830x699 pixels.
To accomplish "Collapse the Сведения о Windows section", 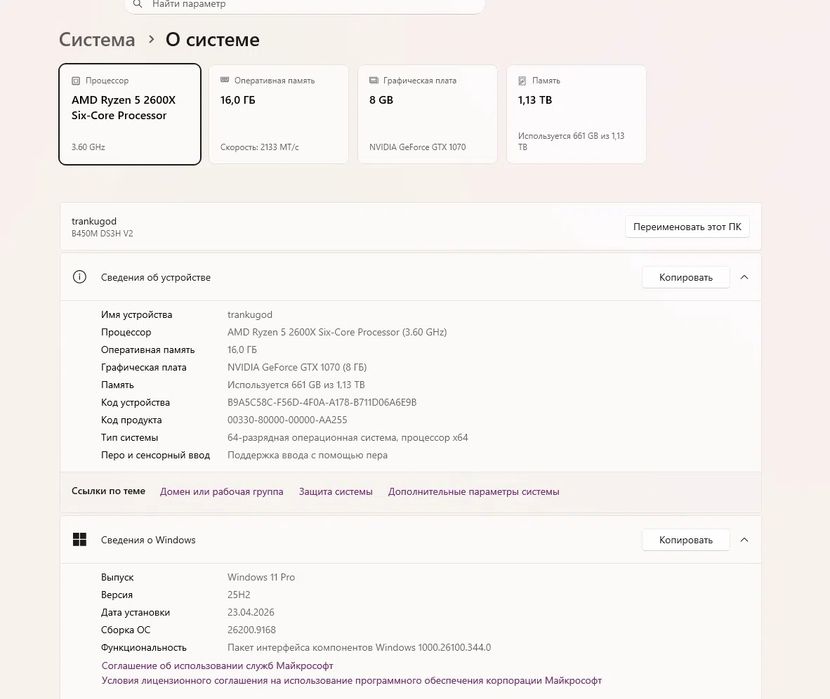I will (744, 540).
